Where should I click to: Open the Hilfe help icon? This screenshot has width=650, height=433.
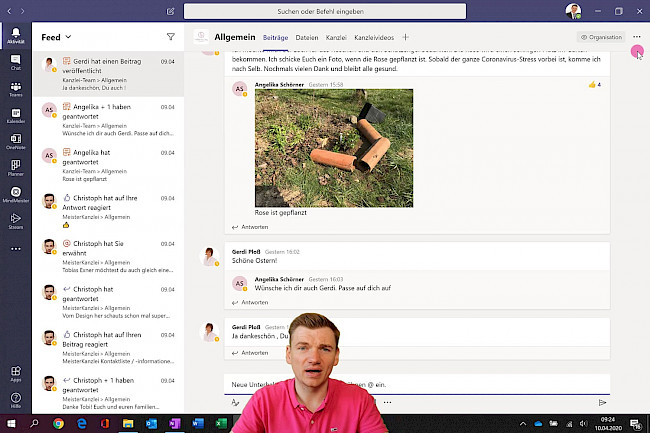pos(15,400)
